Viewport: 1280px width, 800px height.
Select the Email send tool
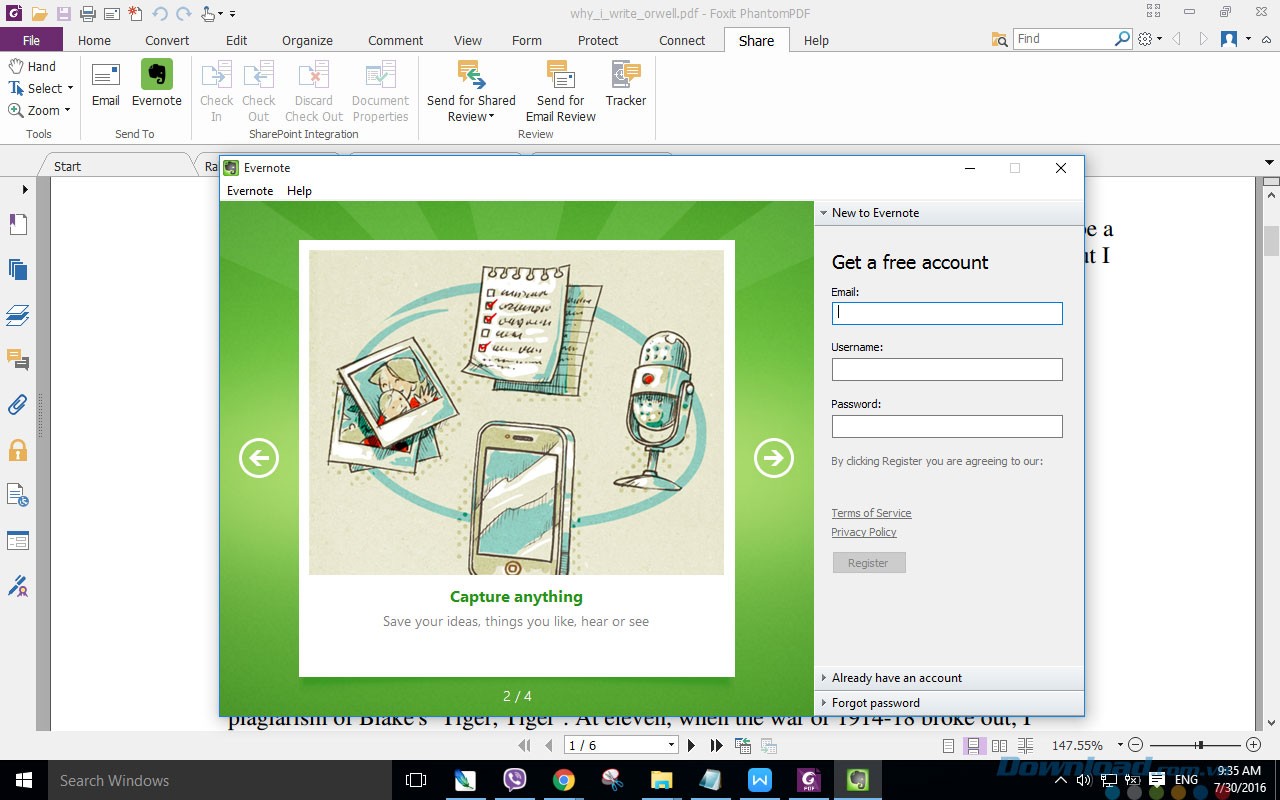[105, 88]
